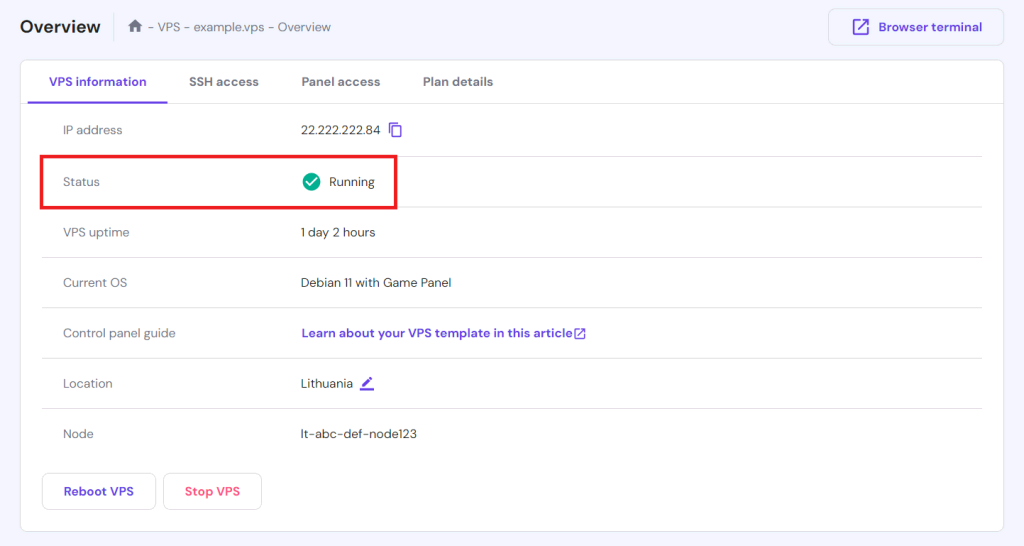The image size is (1024, 546).
Task: Click the IP address label
Action: click(93, 130)
